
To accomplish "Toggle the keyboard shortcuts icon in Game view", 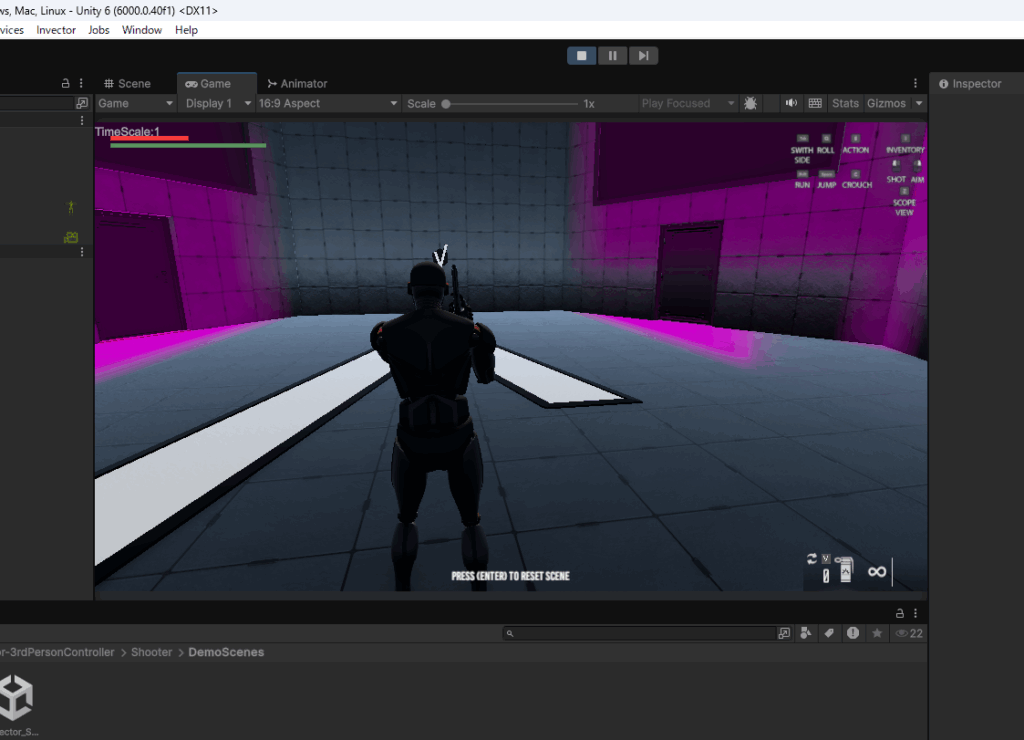I will click(x=815, y=103).
